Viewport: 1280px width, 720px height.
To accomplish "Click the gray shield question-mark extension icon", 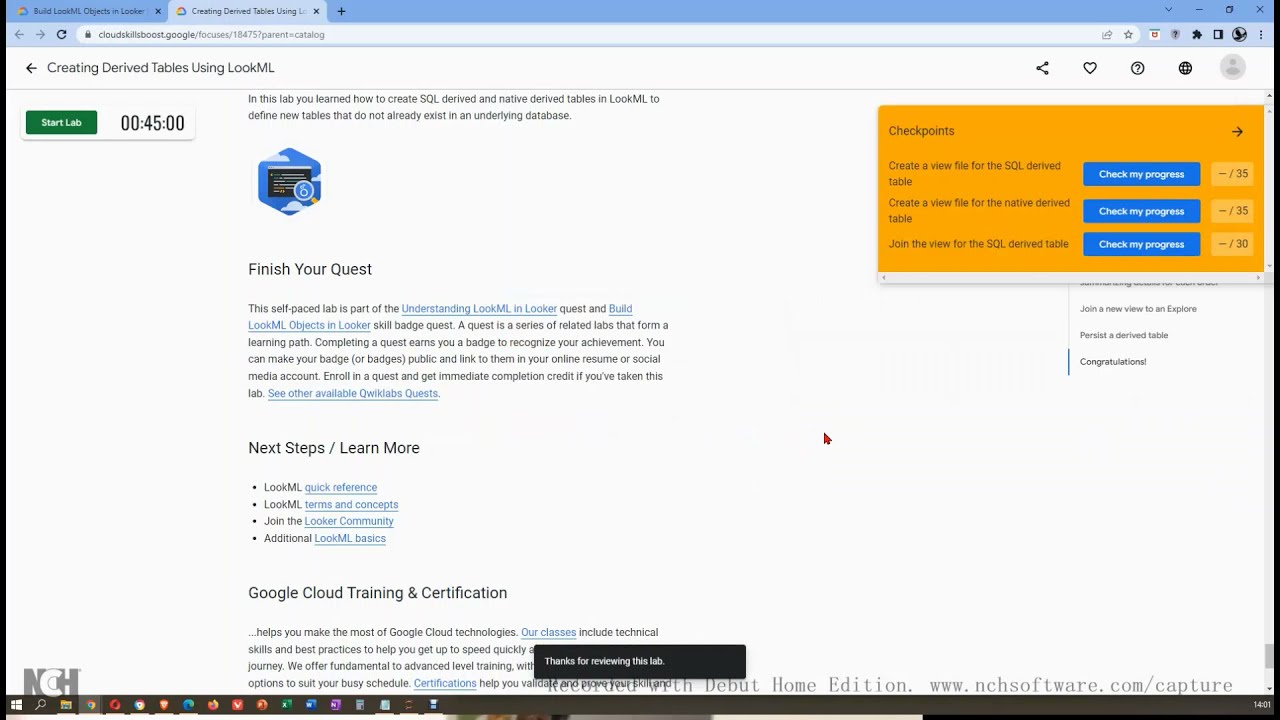I will click(x=1175, y=34).
